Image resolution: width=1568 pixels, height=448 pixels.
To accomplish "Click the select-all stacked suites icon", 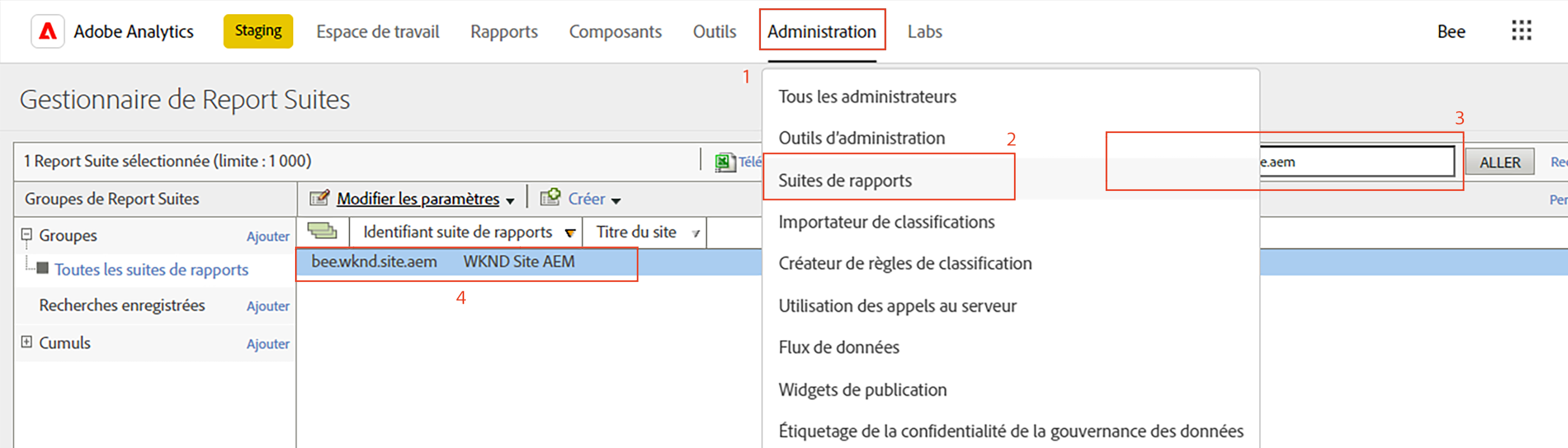I will point(322,231).
